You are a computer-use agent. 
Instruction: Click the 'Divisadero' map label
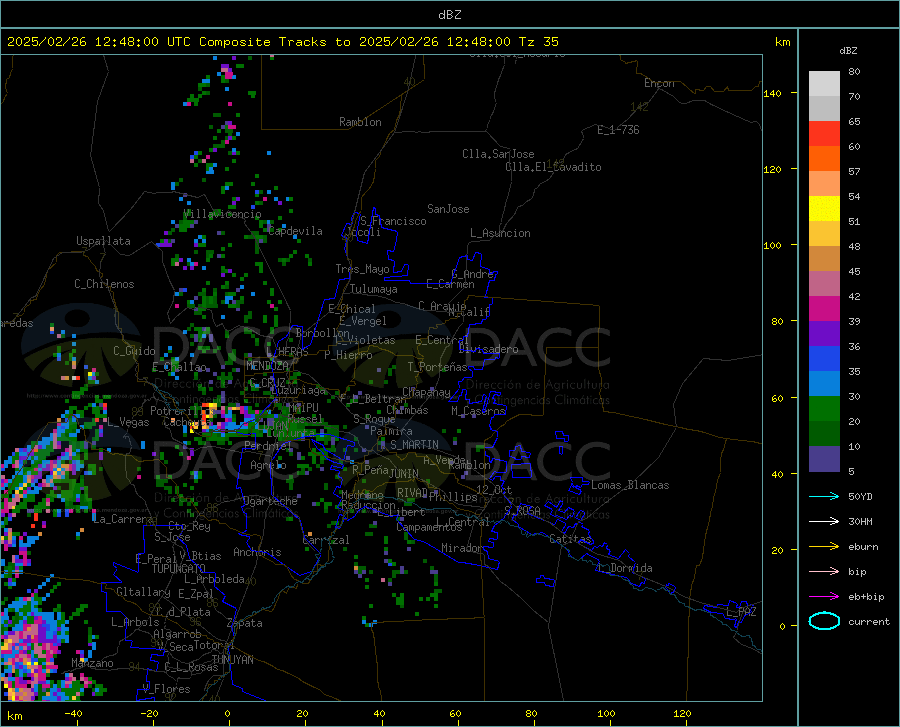pos(488,349)
